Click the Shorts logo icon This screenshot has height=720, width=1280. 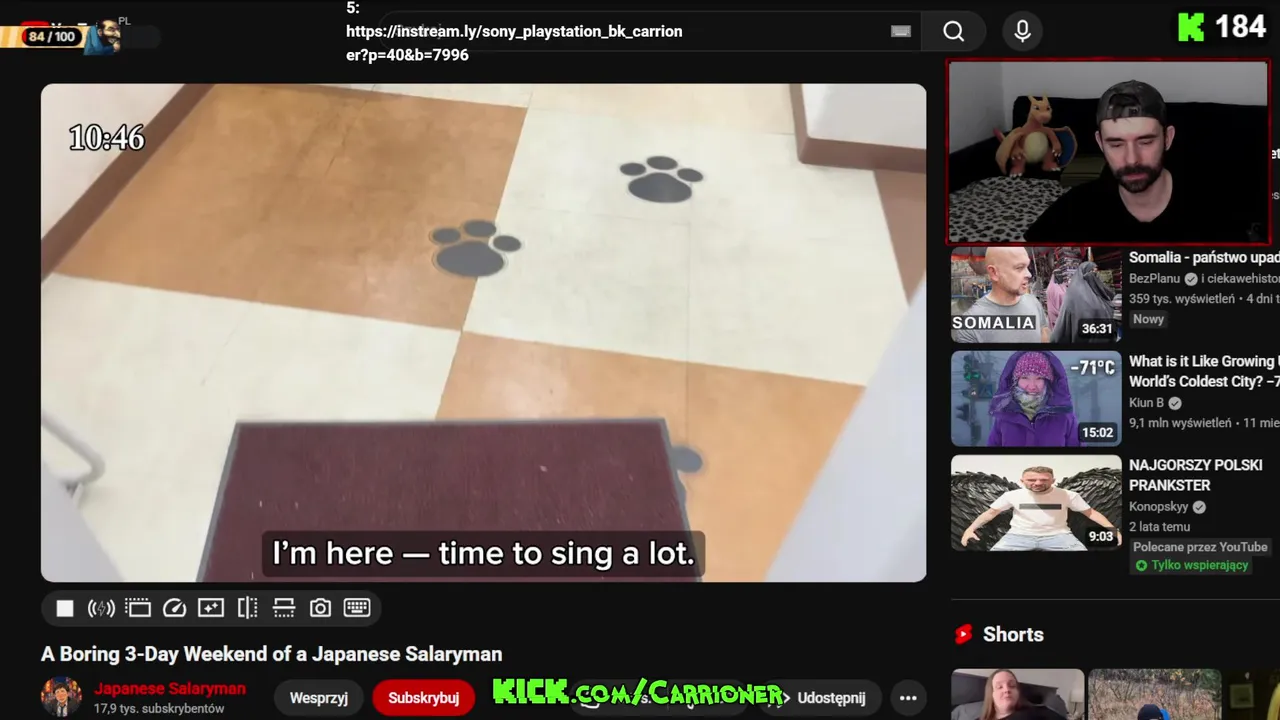click(964, 634)
